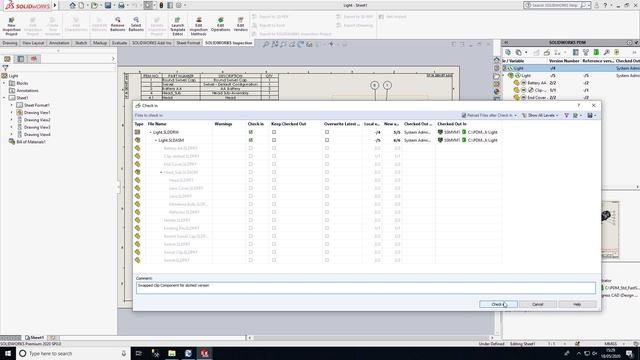Viewport: 640px width, 360px height.
Task: Click Windows Start button
Action: tap(8, 353)
